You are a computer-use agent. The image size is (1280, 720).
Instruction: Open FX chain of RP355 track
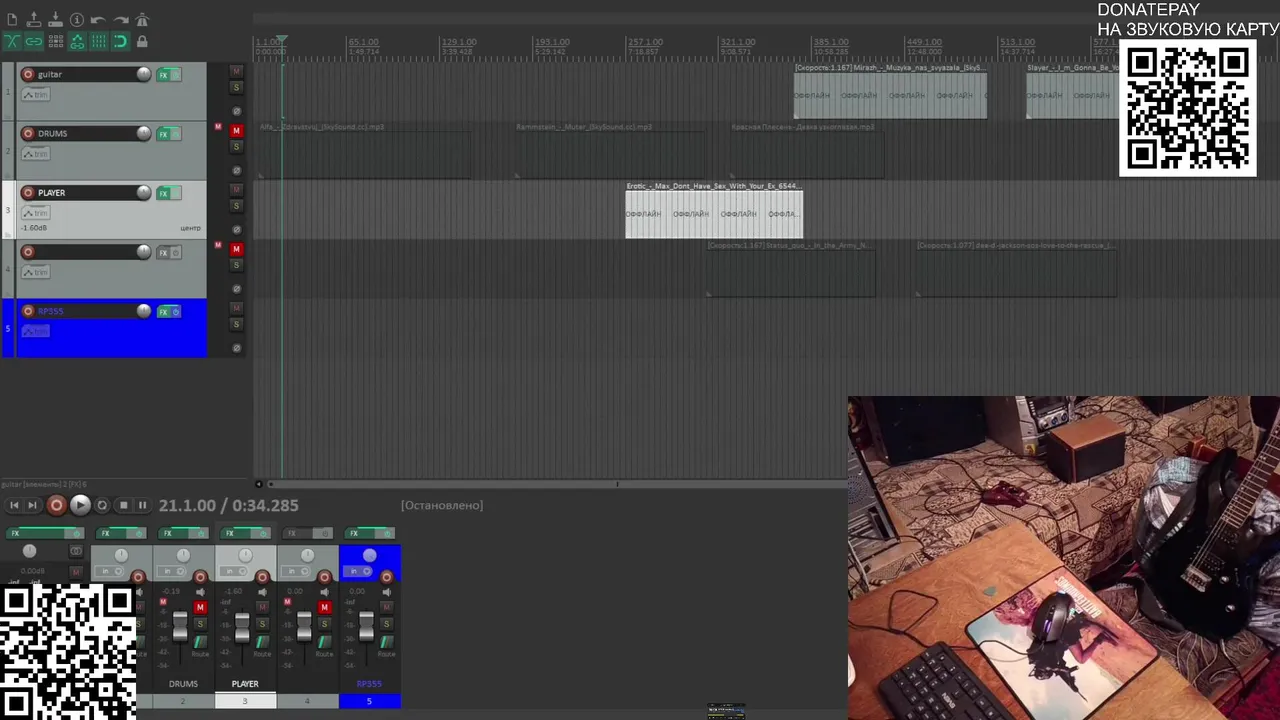click(x=163, y=312)
